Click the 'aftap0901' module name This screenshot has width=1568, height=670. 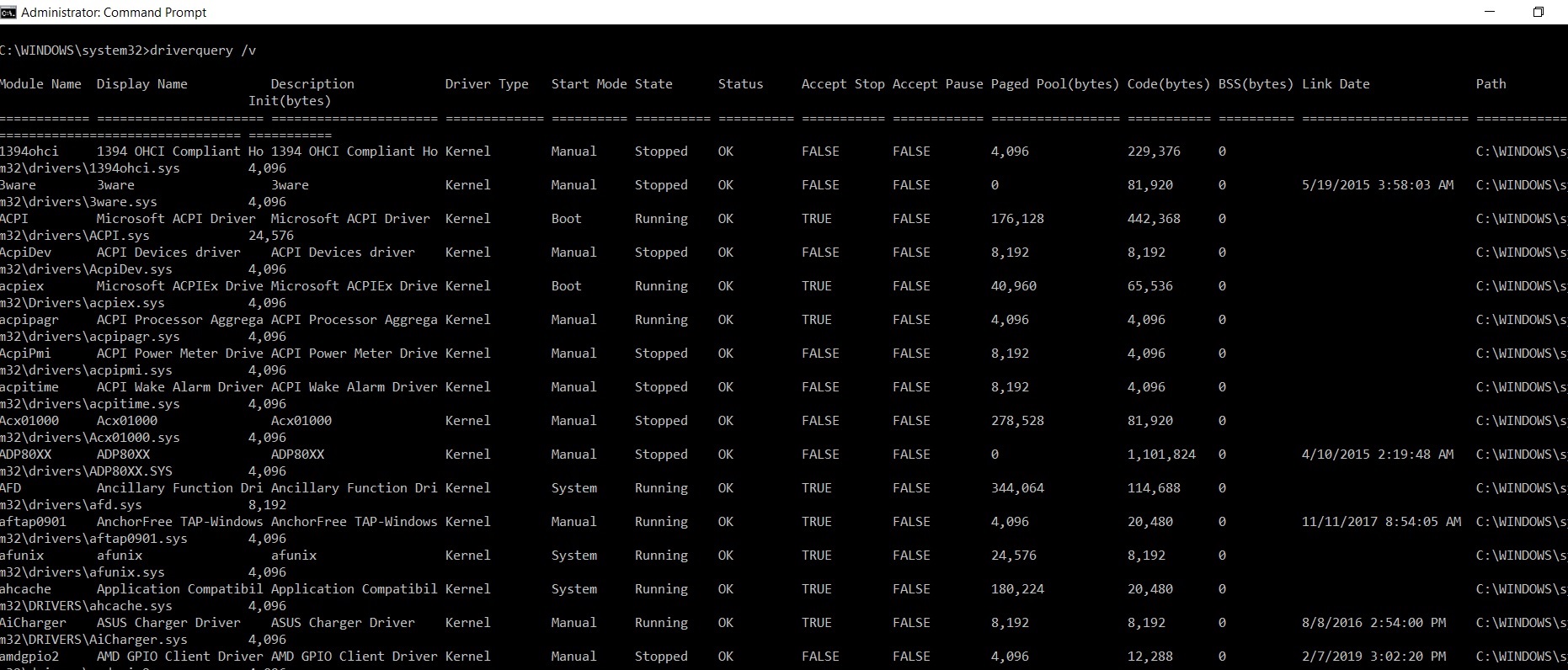tap(34, 522)
